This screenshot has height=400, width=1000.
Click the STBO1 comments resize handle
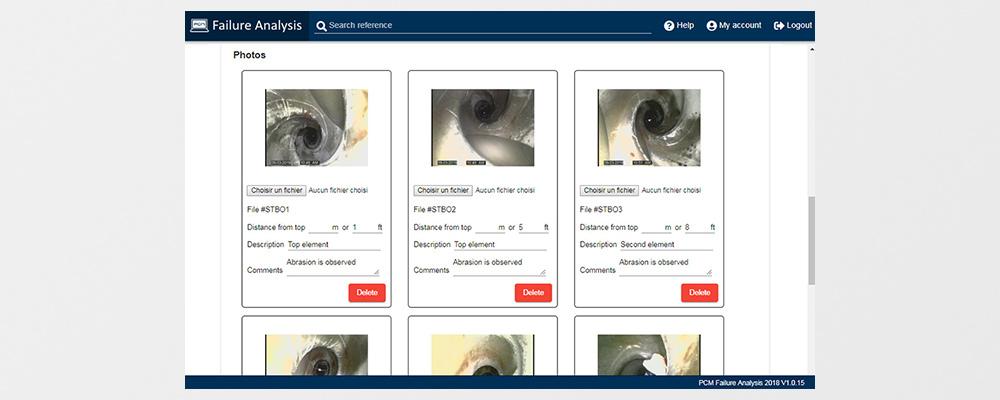[x=376, y=272]
